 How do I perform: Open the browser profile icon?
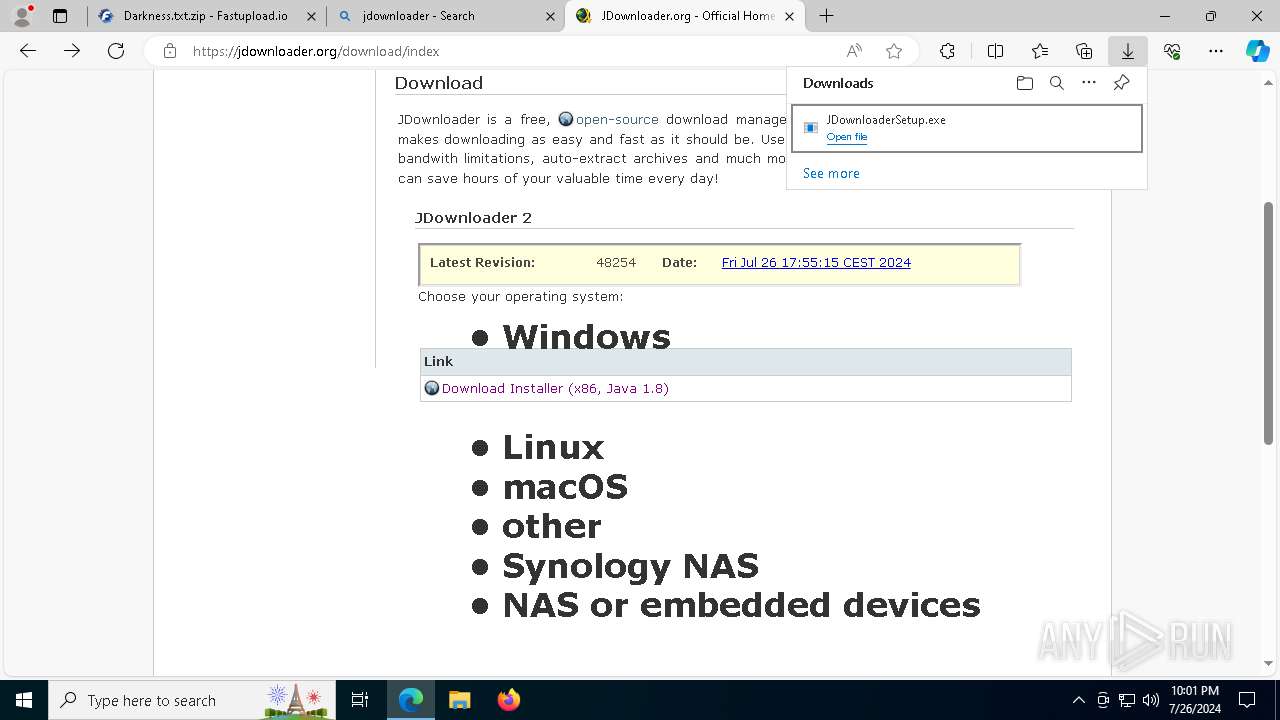[x=22, y=16]
